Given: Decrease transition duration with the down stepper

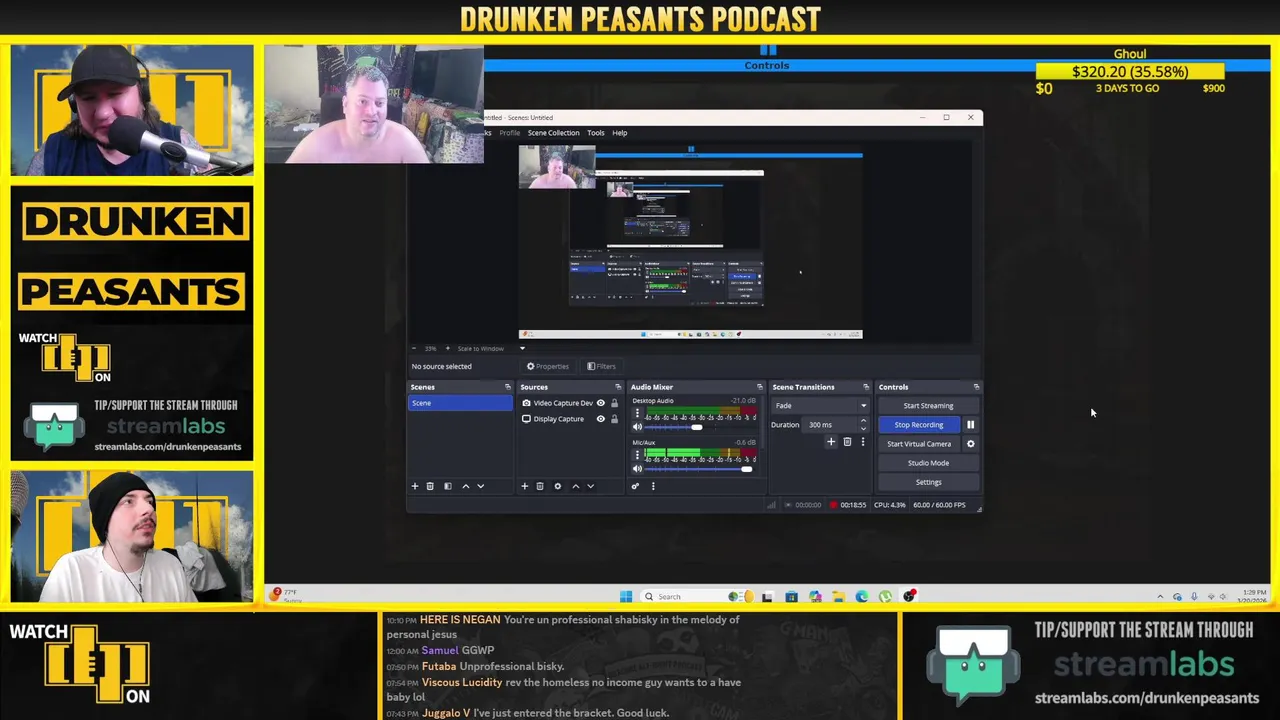Looking at the screenshot, I should coord(863,428).
